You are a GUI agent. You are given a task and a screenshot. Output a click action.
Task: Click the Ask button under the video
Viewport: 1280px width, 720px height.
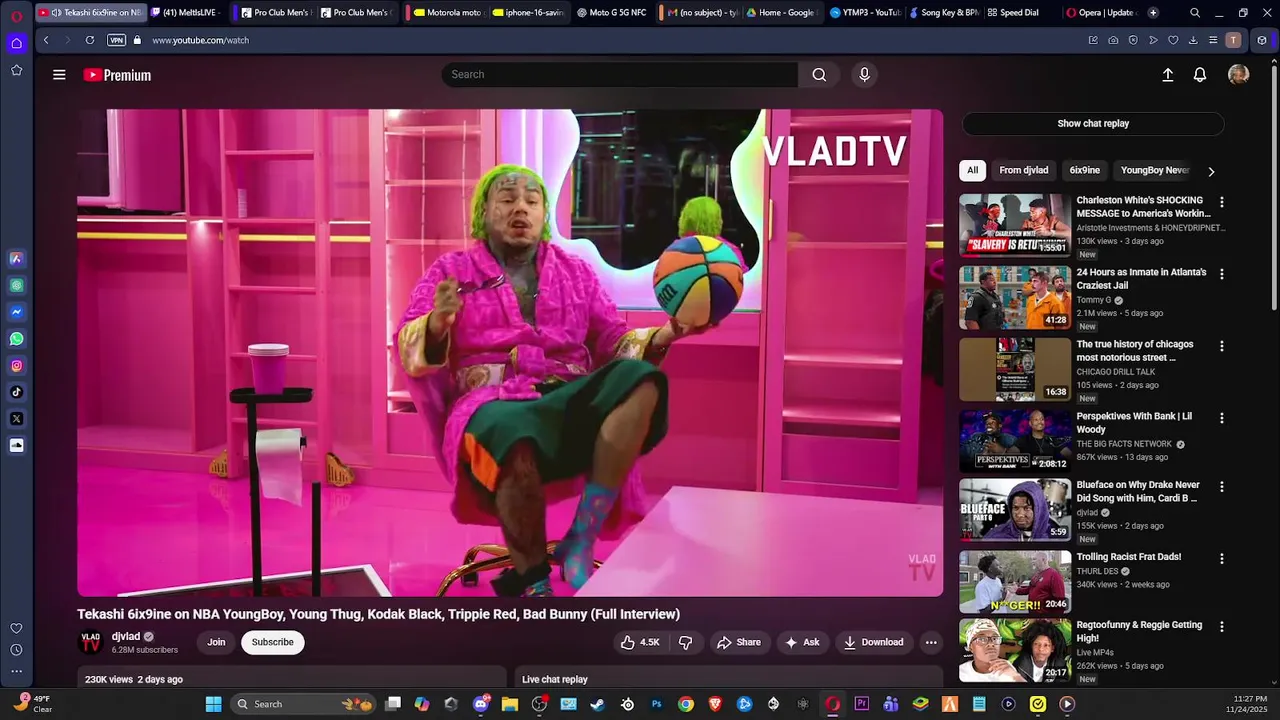[x=802, y=642]
